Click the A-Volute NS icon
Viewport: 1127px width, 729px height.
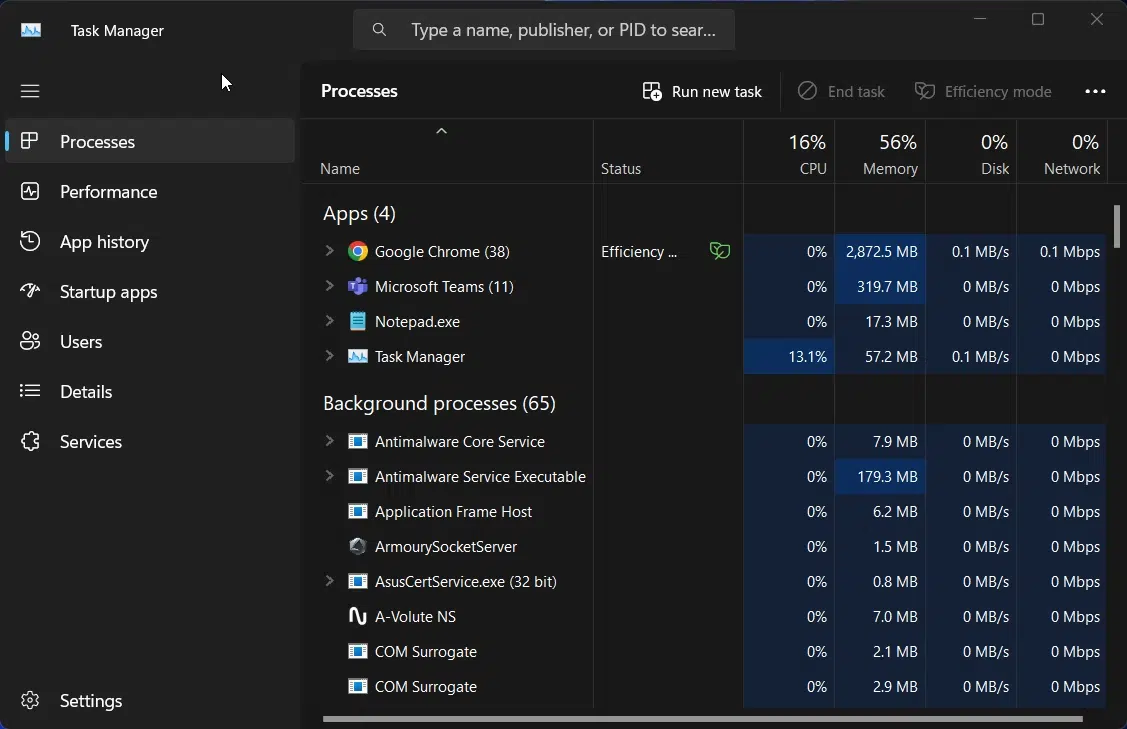pyautogui.click(x=357, y=616)
